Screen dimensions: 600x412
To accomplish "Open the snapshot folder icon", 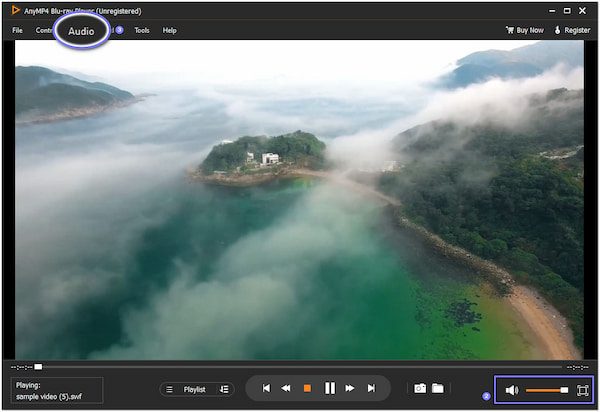I will (438, 388).
